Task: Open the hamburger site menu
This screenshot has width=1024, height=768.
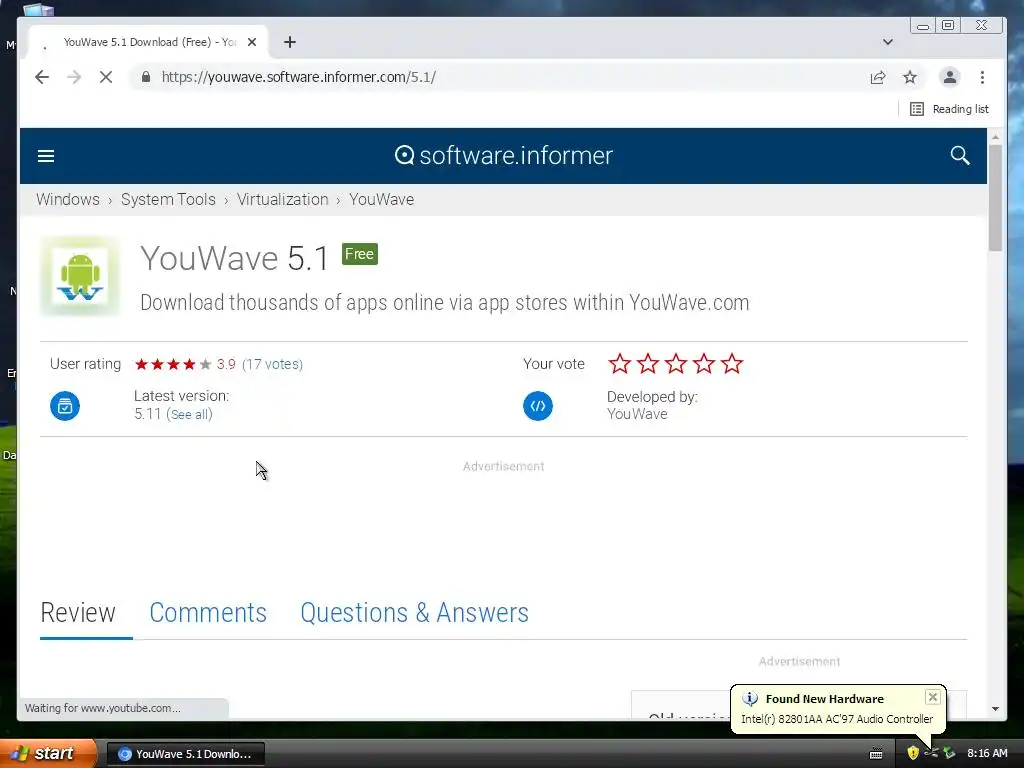Action: (x=46, y=156)
